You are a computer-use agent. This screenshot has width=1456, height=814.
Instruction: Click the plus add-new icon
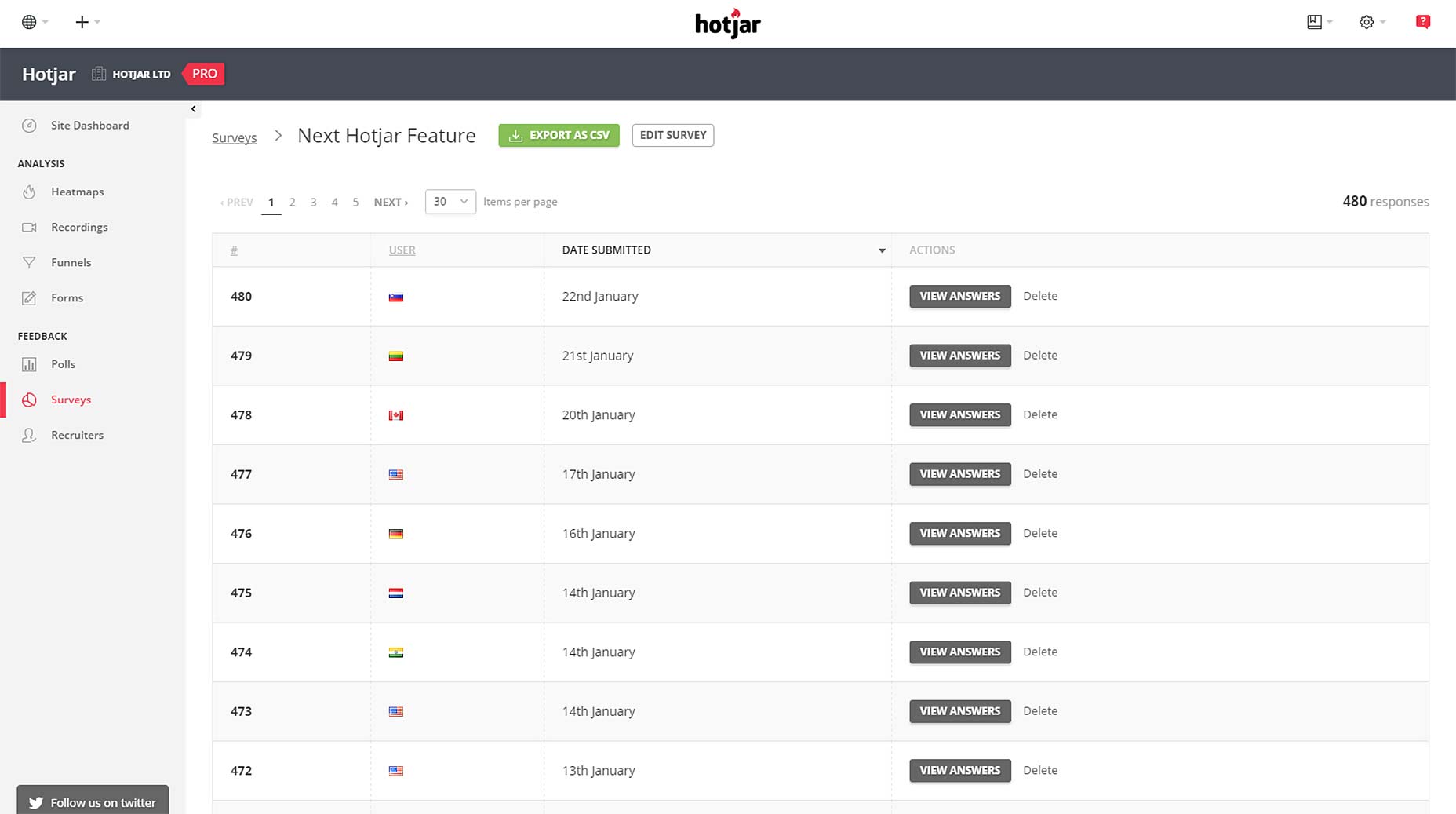(82, 22)
